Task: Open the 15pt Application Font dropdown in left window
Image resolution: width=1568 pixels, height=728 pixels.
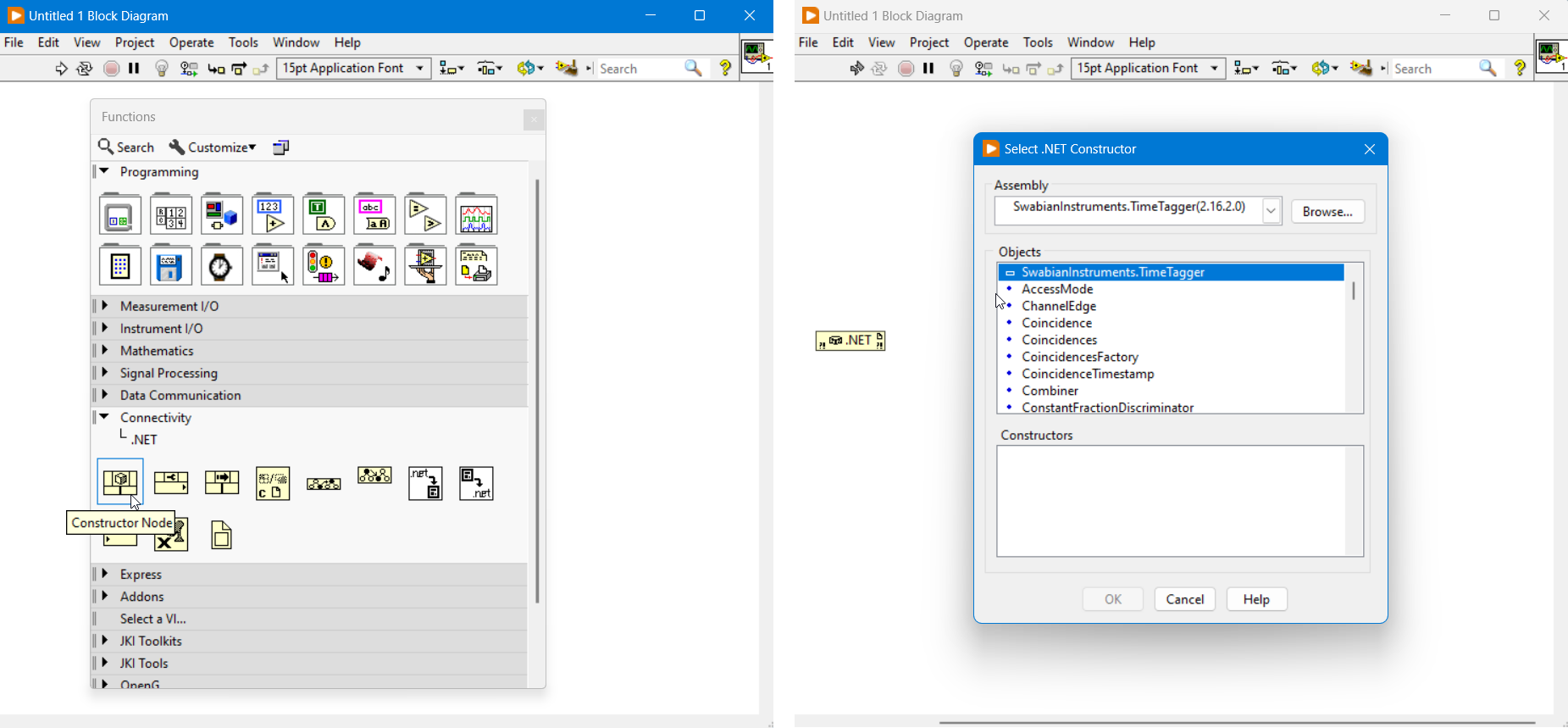Action: point(354,69)
